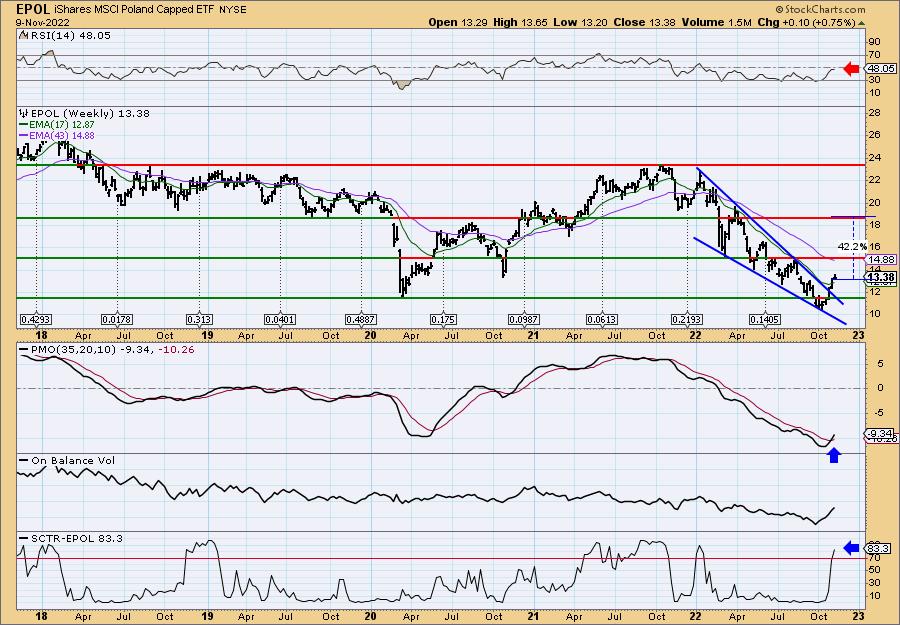Click the EPOL ticker symbol in the header
The image size is (900, 625).
coord(33,10)
